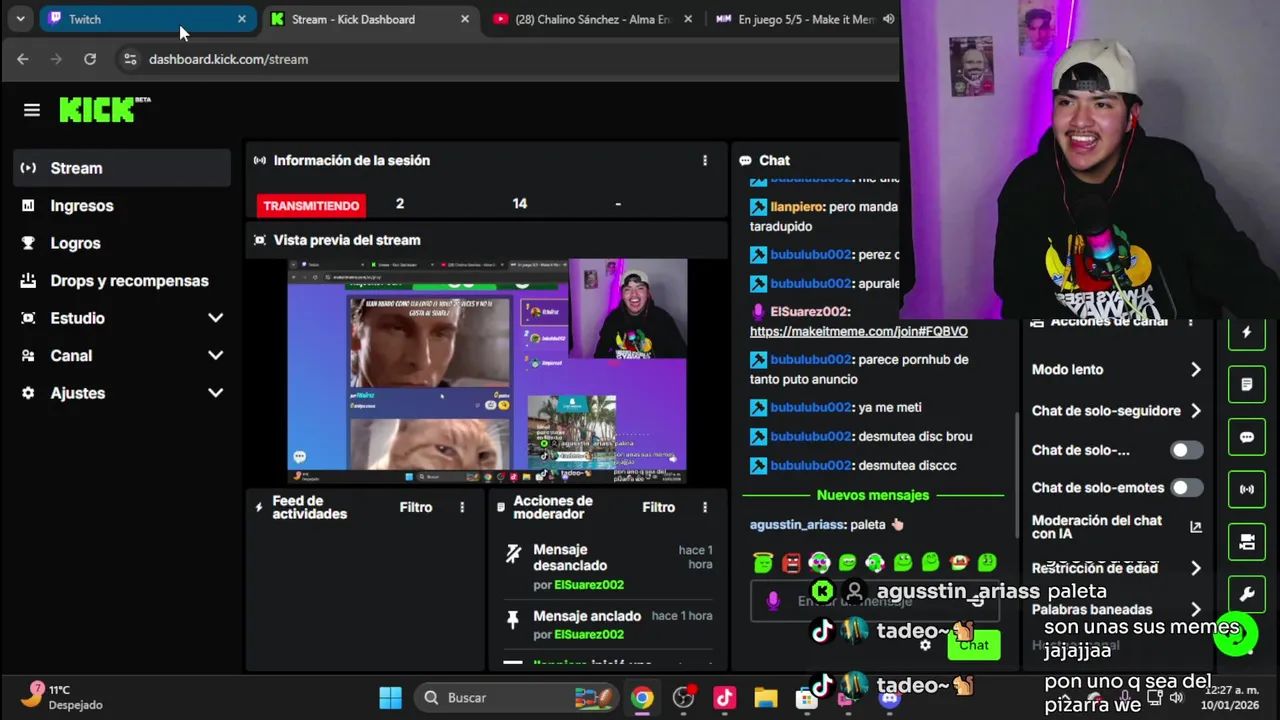View site information icon in address bar
This screenshot has width=1280, height=720.
coord(130,59)
